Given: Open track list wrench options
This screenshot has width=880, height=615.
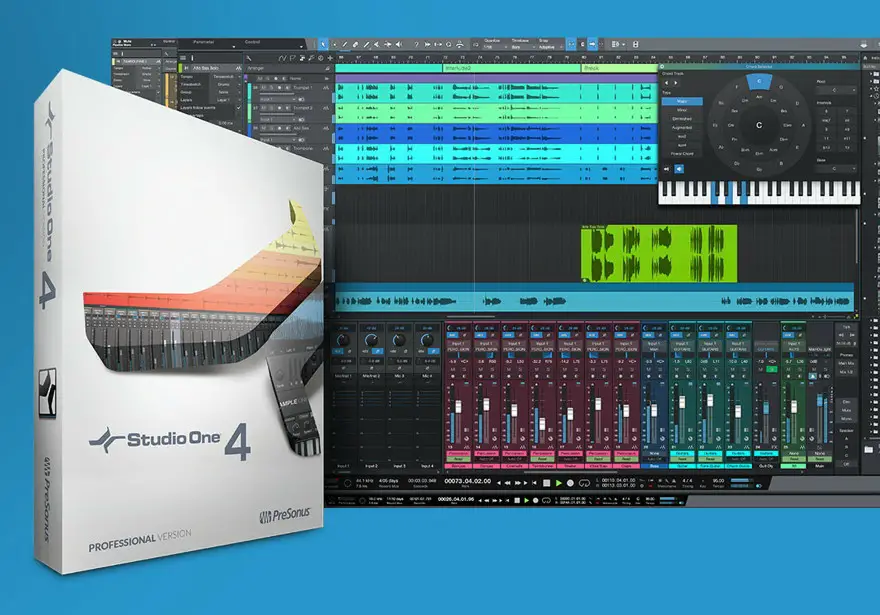Looking at the screenshot, I should pos(249,58).
